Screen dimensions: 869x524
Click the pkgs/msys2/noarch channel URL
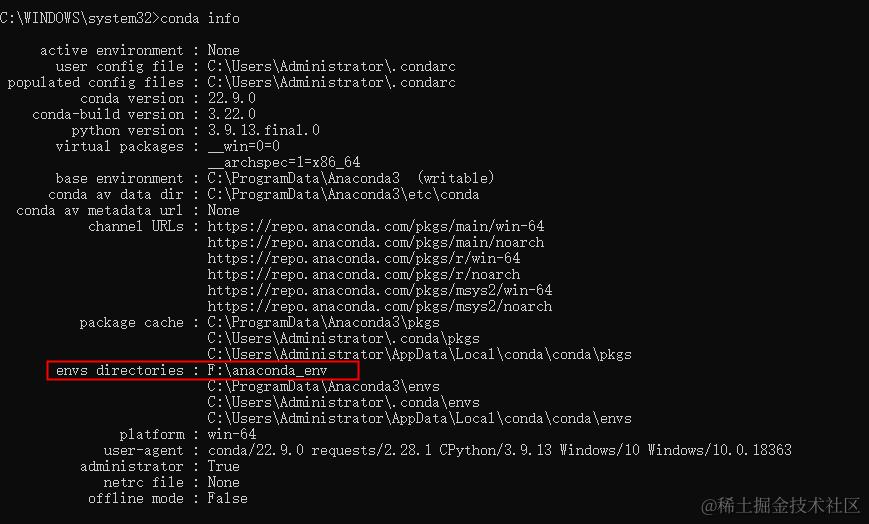click(x=380, y=307)
